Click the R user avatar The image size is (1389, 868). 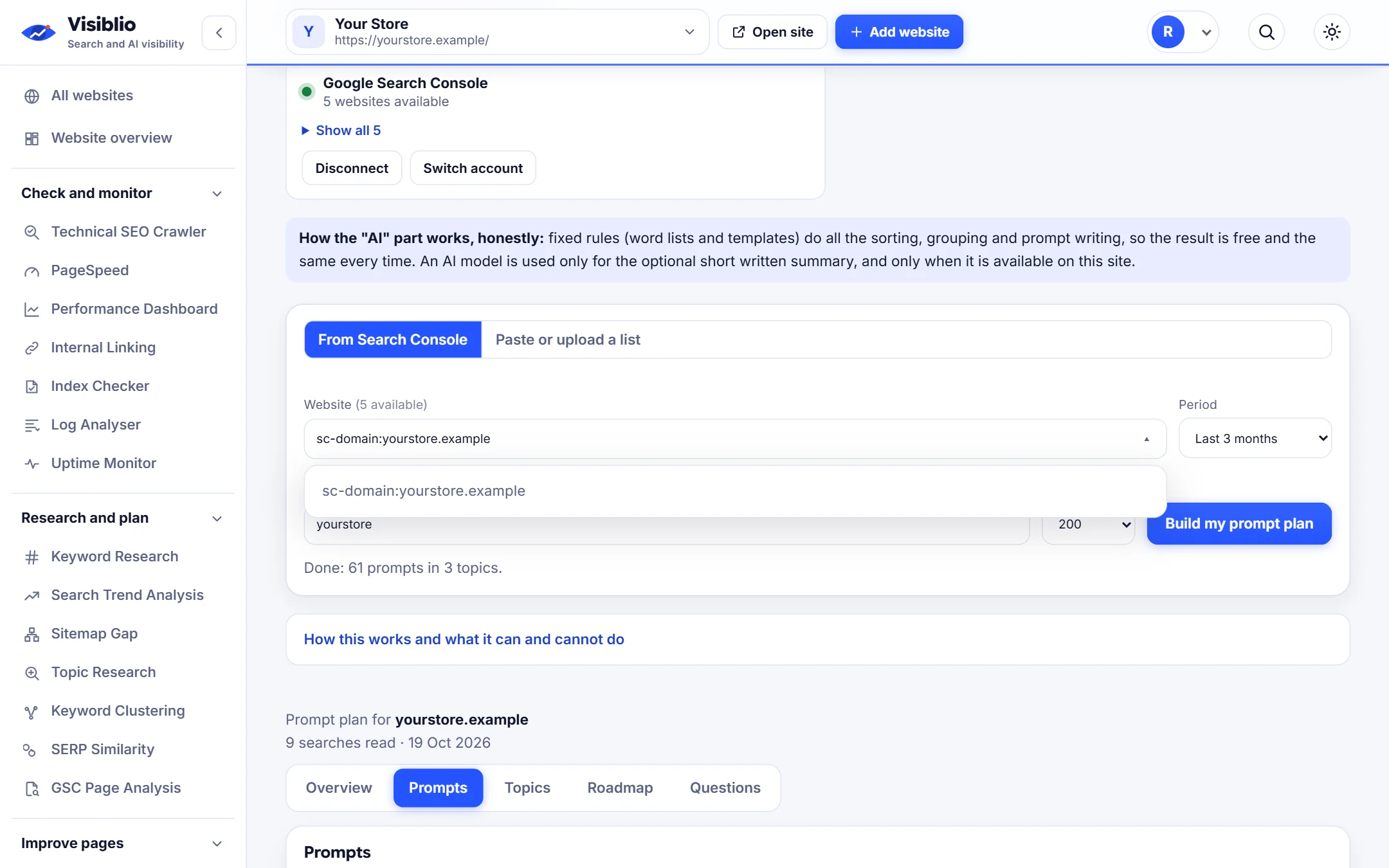(1168, 32)
